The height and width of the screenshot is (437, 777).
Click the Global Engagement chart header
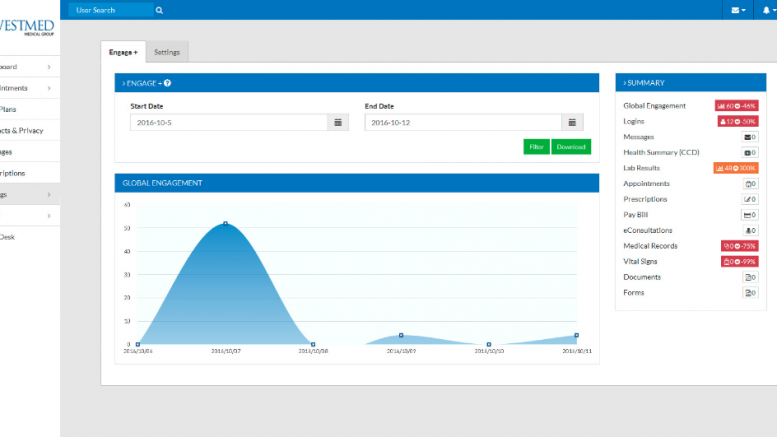pos(357,183)
